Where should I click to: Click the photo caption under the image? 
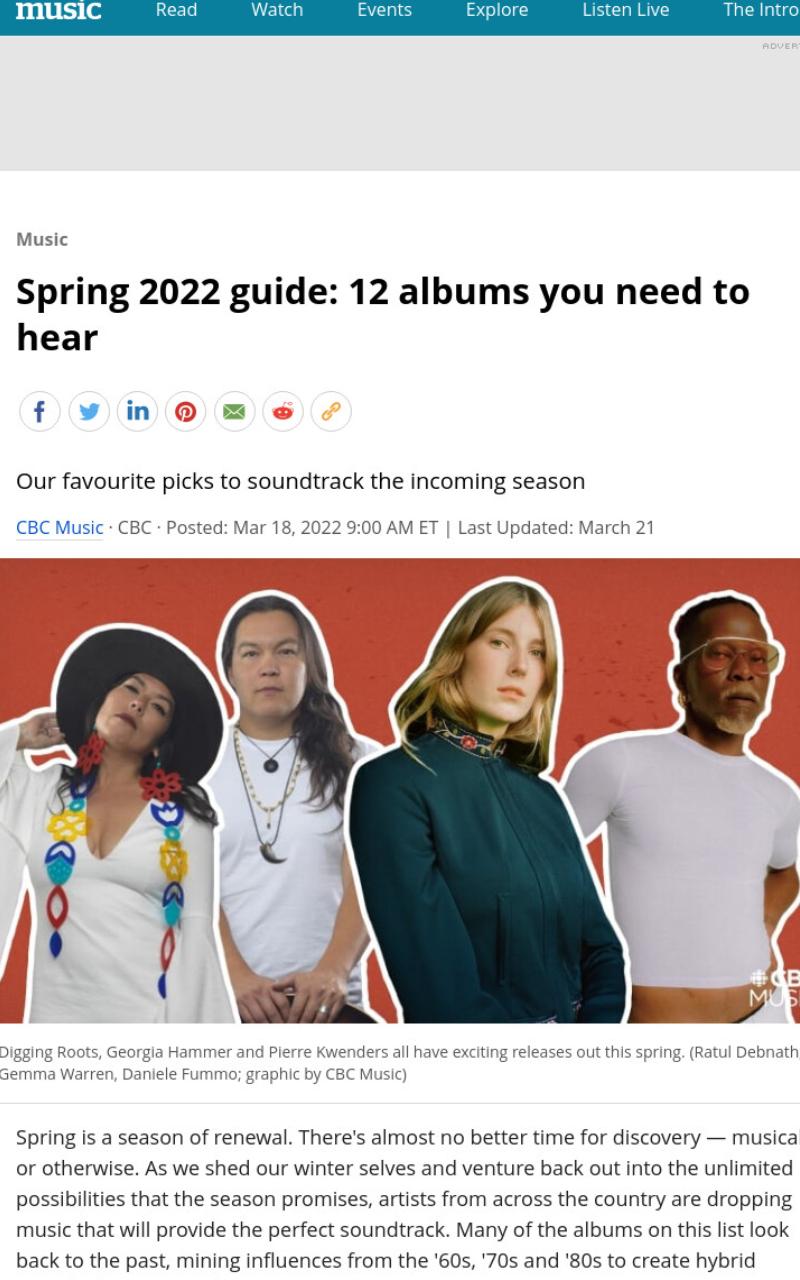coord(400,1063)
